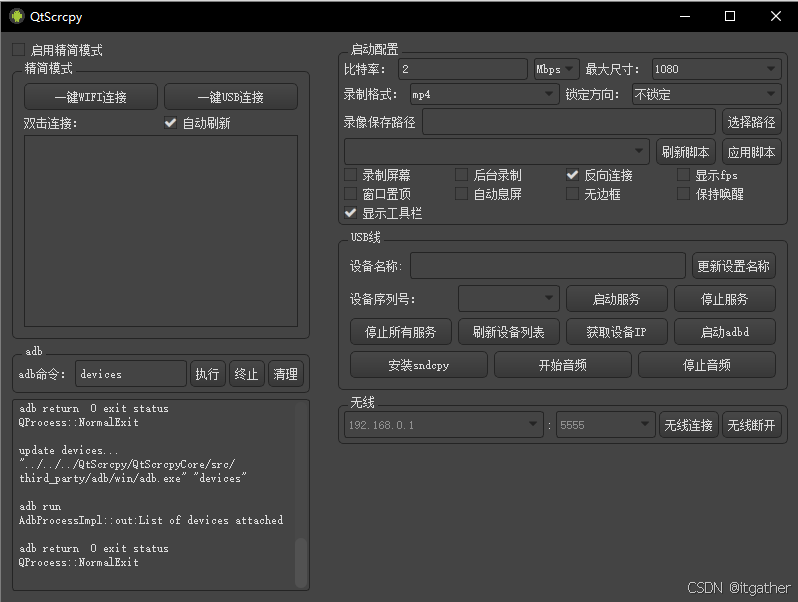This screenshot has height=602, width=798.
Task: Click the 终止 adb button
Action: 246,374
